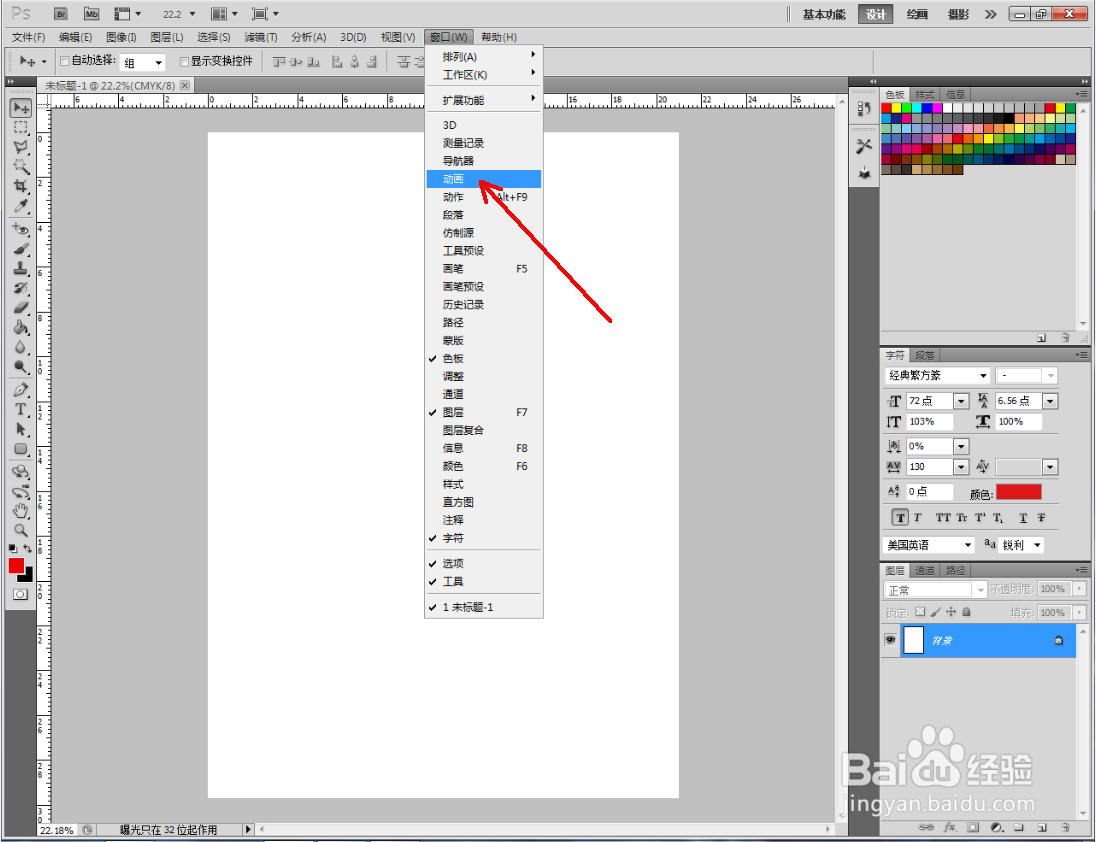Toggle Underline in Character panel
Screen dimensions: 1096x842
(x=1023, y=518)
